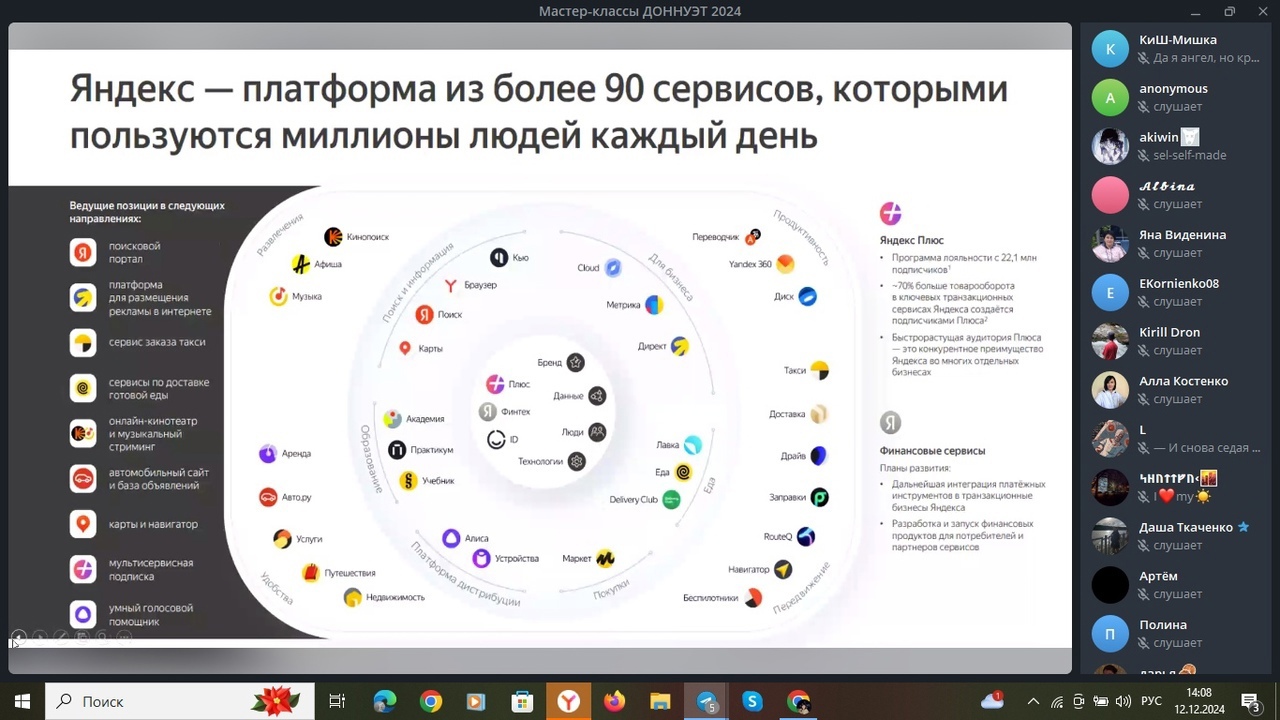Click the Кинопоиск icon on the slide
The height and width of the screenshot is (720, 1280).
click(x=333, y=237)
